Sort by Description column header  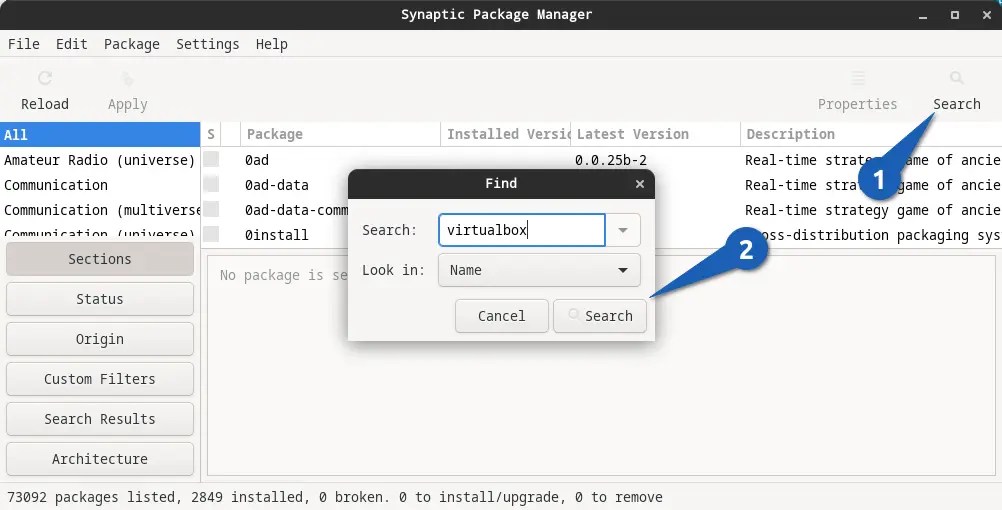870,134
